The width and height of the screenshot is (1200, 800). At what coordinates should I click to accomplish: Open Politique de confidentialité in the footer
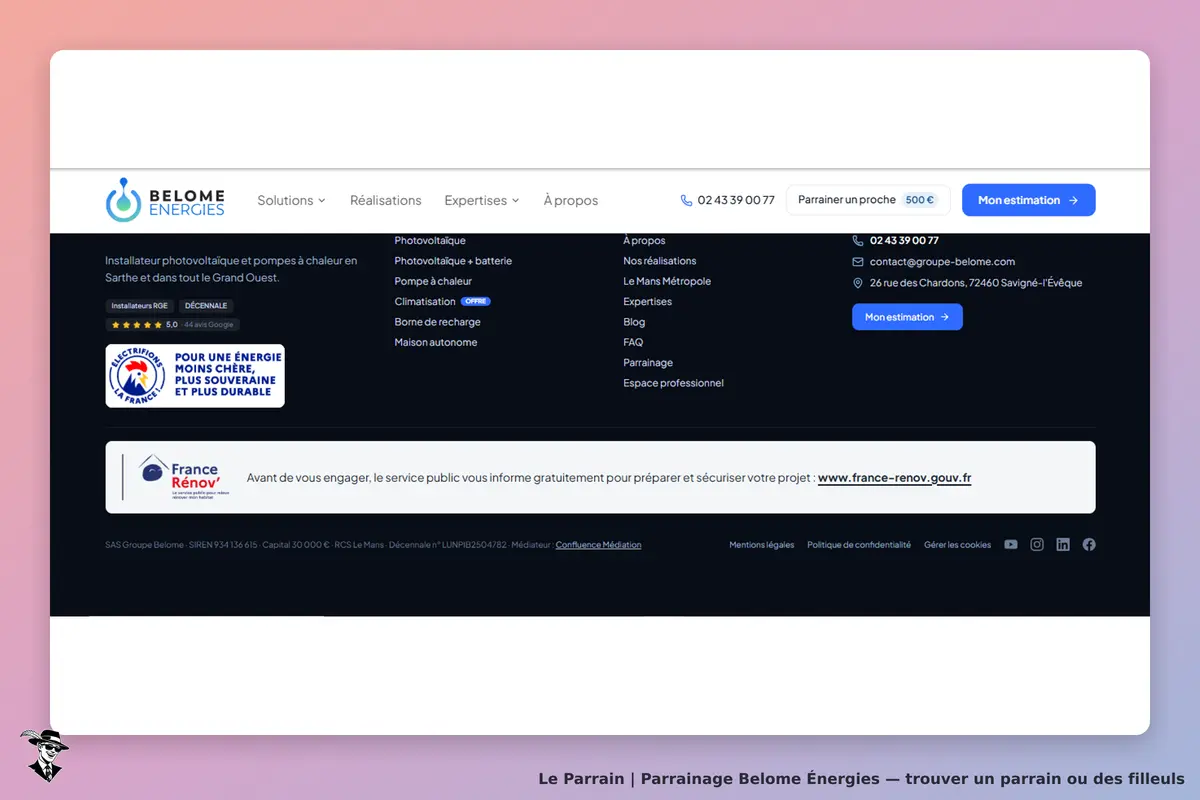(x=859, y=545)
